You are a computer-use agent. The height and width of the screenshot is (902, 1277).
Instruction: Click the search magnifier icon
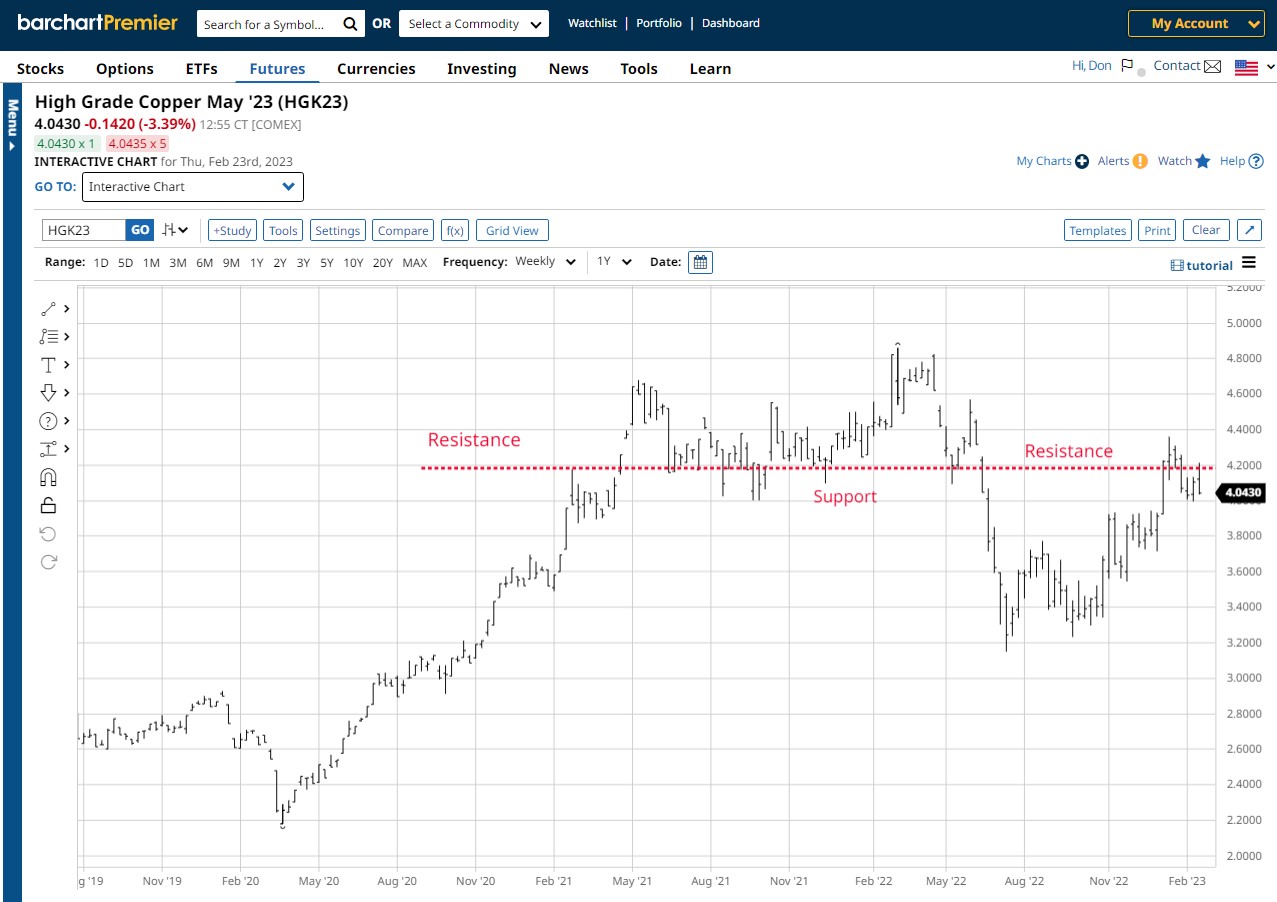click(350, 24)
